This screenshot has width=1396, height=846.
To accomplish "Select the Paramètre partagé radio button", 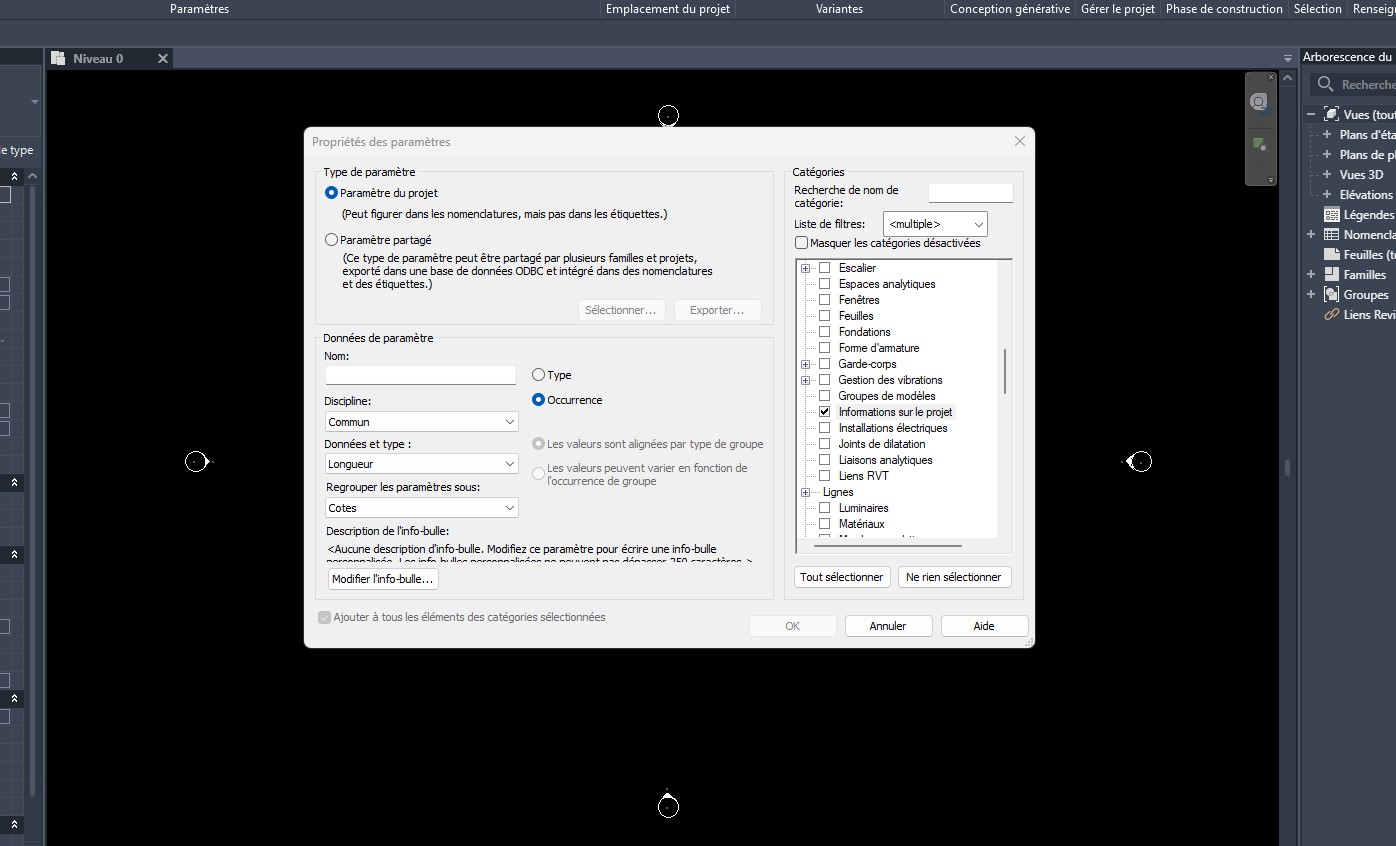I will 332,240.
